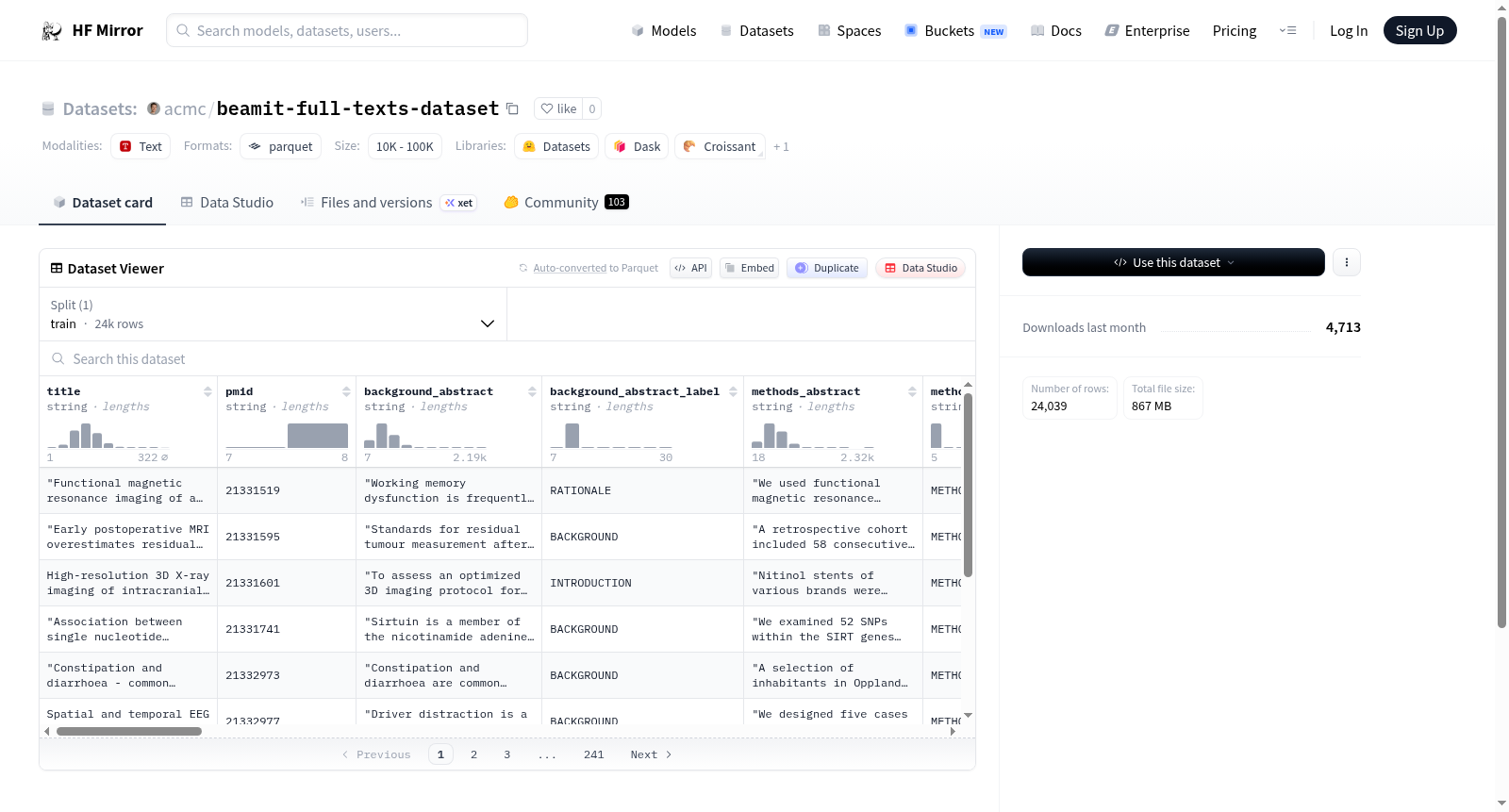Switch to the Dataset card tab
The image size is (1509, 812).
102,203
